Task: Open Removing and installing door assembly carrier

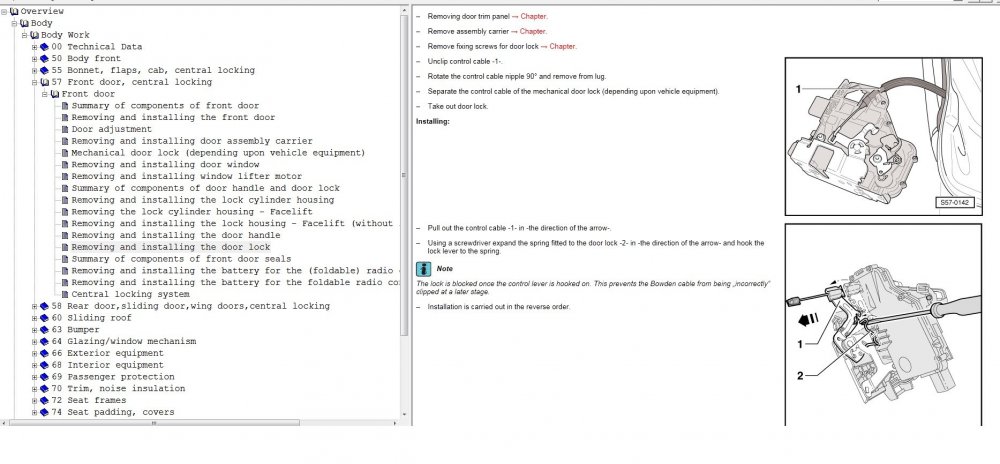Action: [192, 141]
